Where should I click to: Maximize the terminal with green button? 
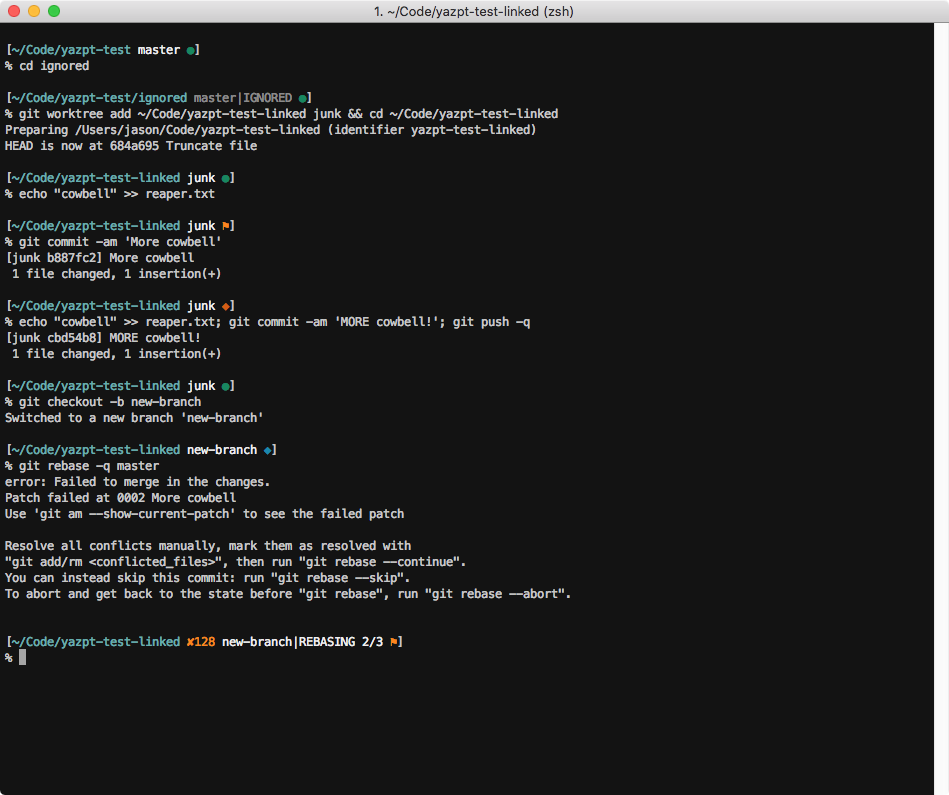coord(54,11)
